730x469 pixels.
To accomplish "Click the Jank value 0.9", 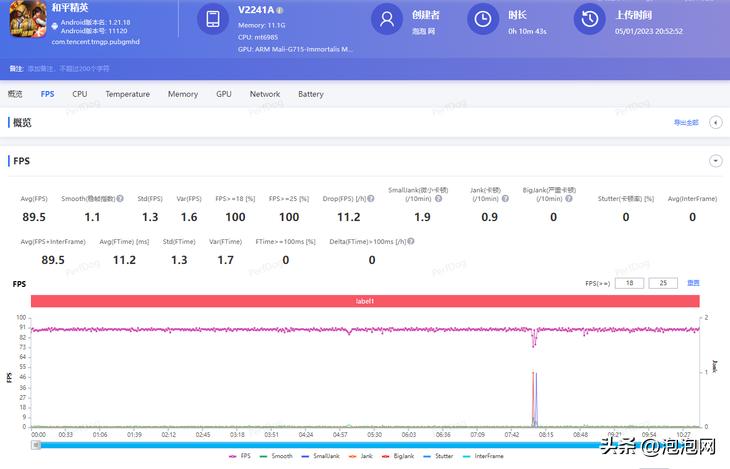I will pyautogui.click(x=489, y=217).
